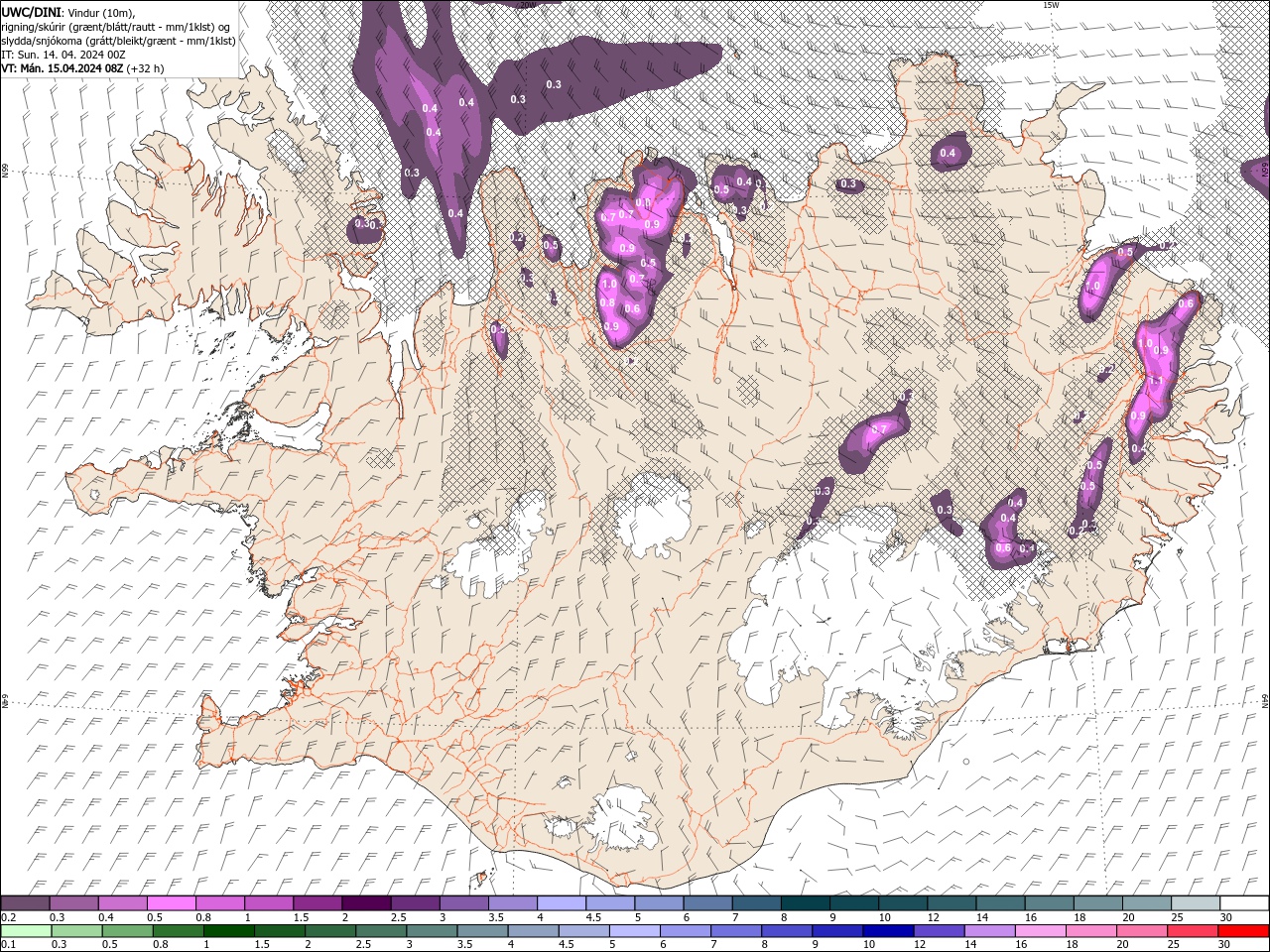The width and height of the screenshot is (1270, 952).
Task: Pick the upper-scale swatch between 25 and 30
Action: point(1195,903)
